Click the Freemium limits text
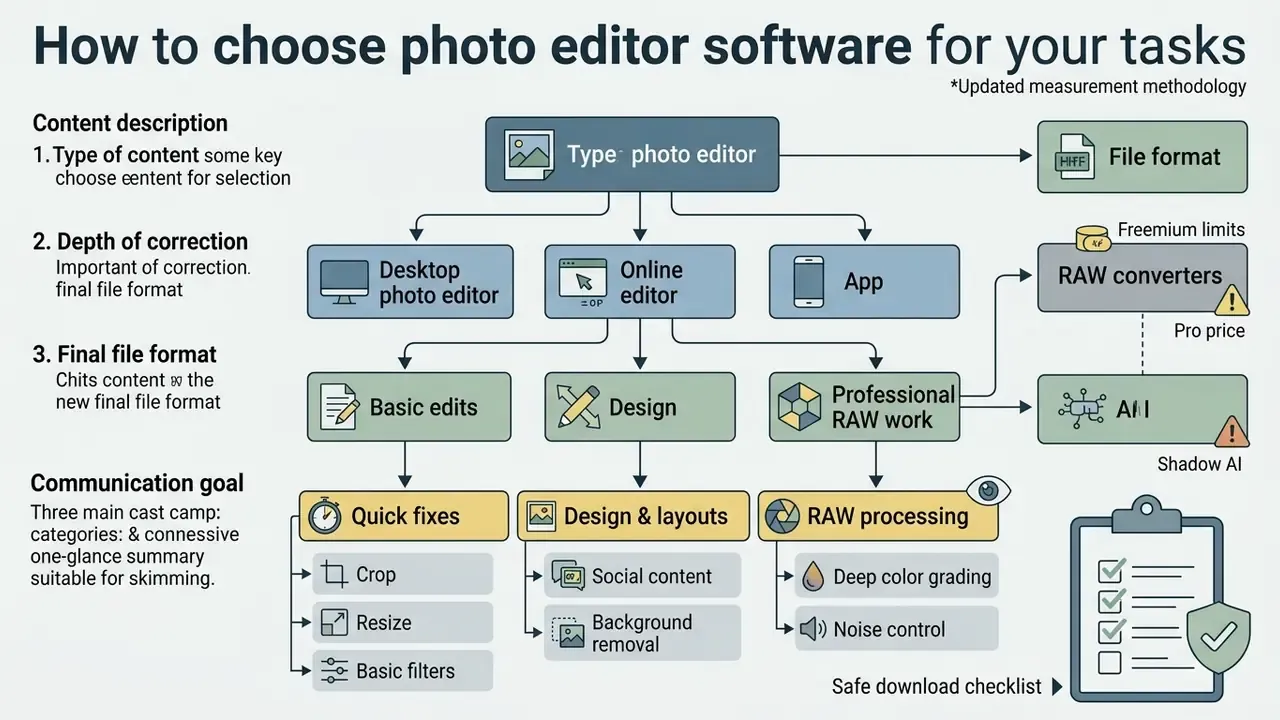 (x=1181, y=230)
